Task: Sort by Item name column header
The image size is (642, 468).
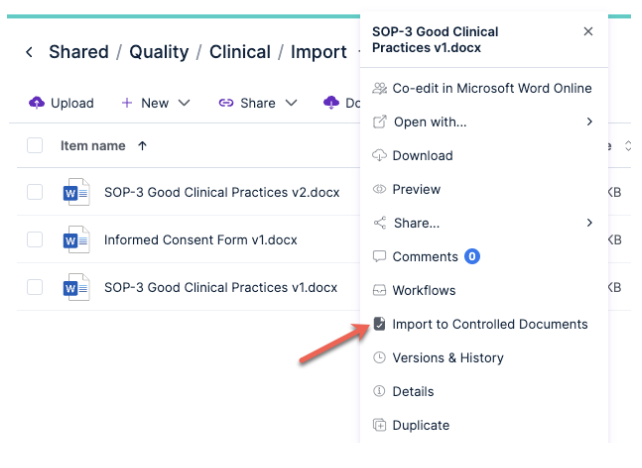Action: (93, 146)
